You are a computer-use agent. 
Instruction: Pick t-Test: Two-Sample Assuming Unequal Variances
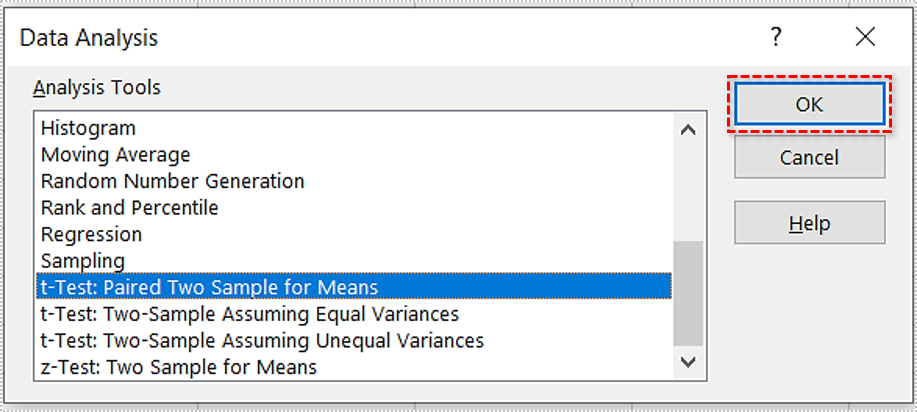coord(262,341)
